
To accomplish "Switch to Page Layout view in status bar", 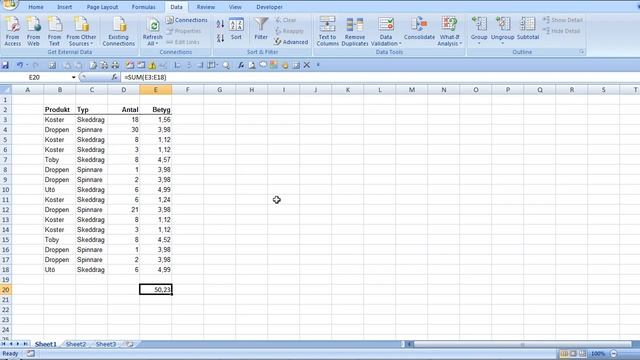I will point(573,353).
